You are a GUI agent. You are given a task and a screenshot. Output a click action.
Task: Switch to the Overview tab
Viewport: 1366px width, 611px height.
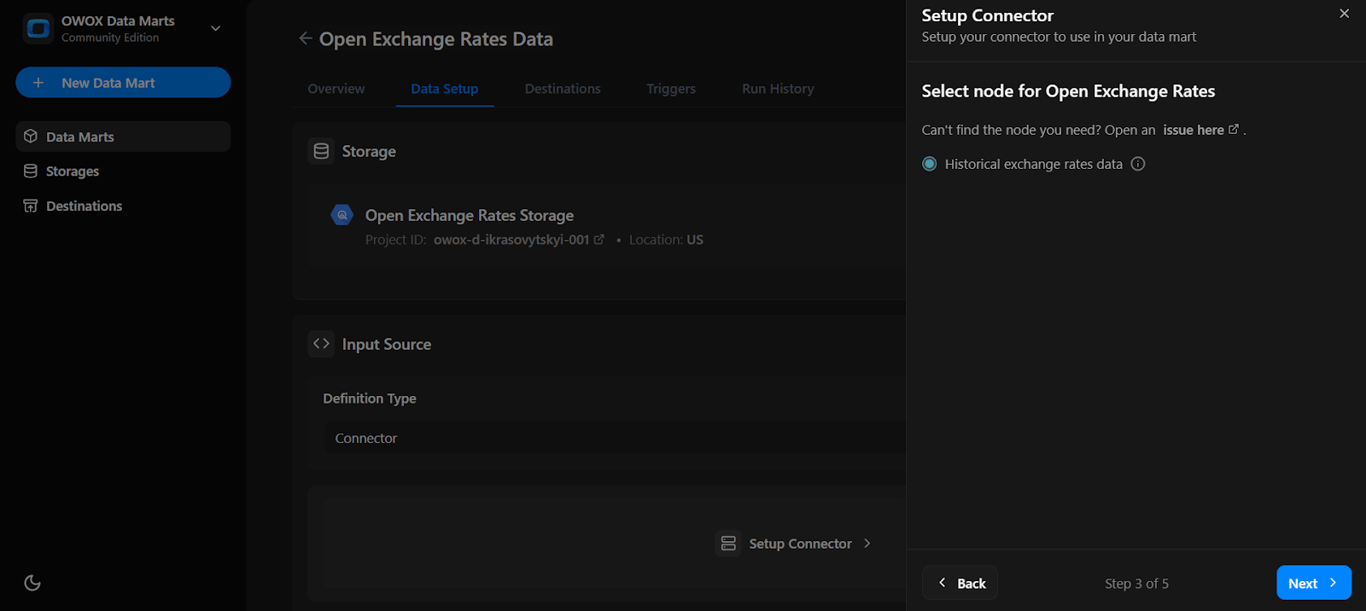336,89
